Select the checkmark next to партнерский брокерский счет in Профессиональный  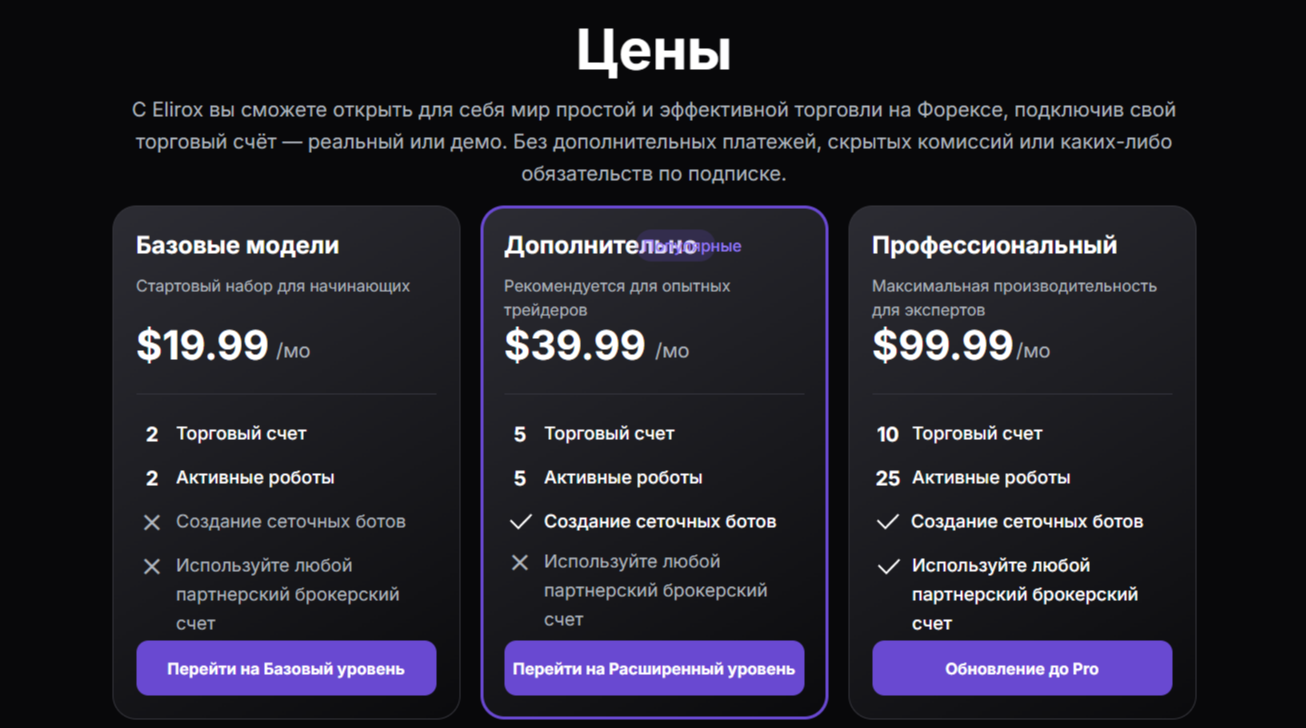888,565
